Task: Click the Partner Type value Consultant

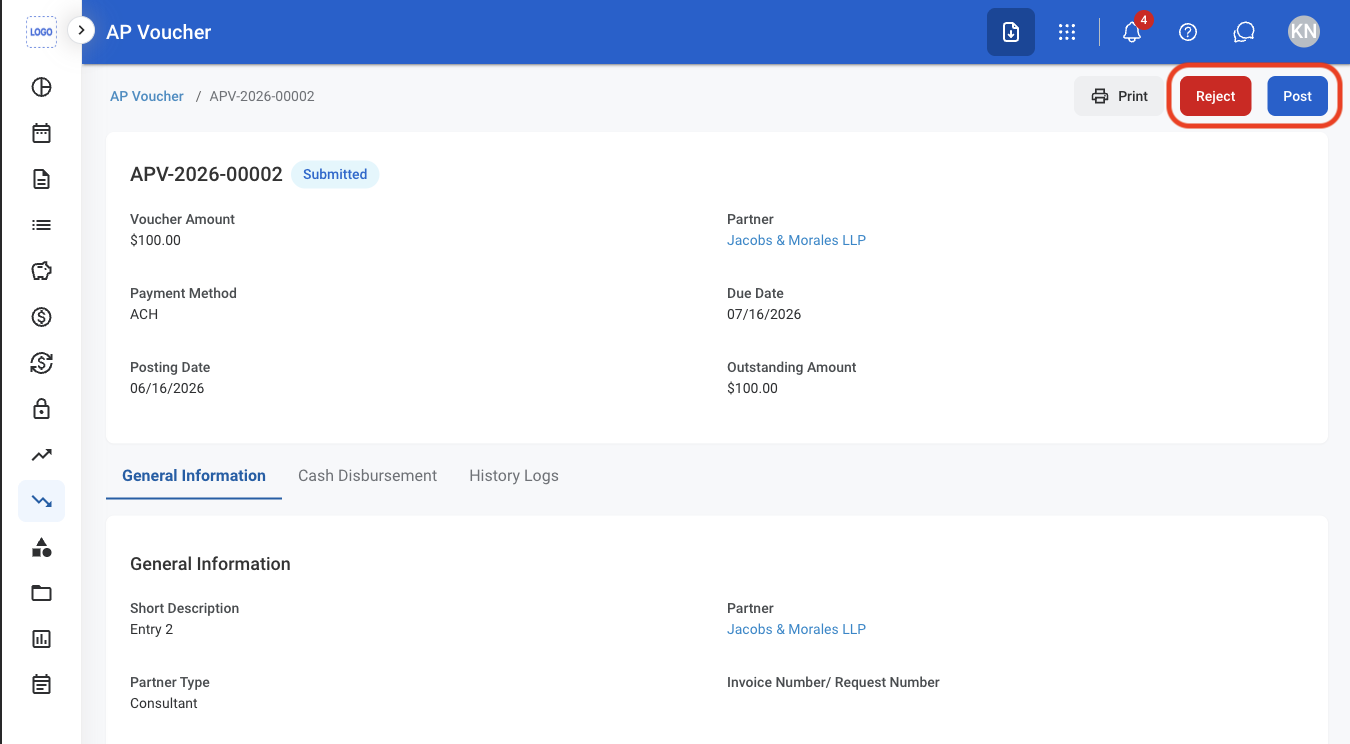Action: (164, 703)
